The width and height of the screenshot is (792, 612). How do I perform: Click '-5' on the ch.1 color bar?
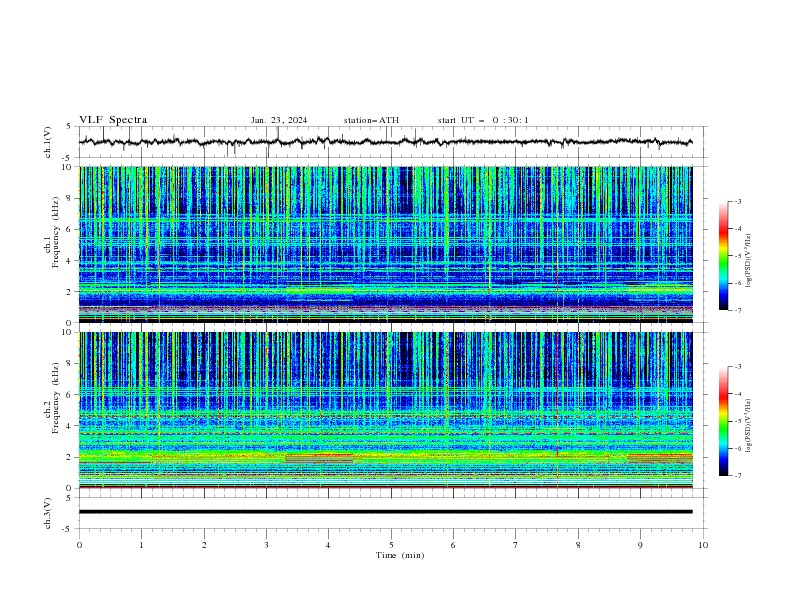coord(737,256)
